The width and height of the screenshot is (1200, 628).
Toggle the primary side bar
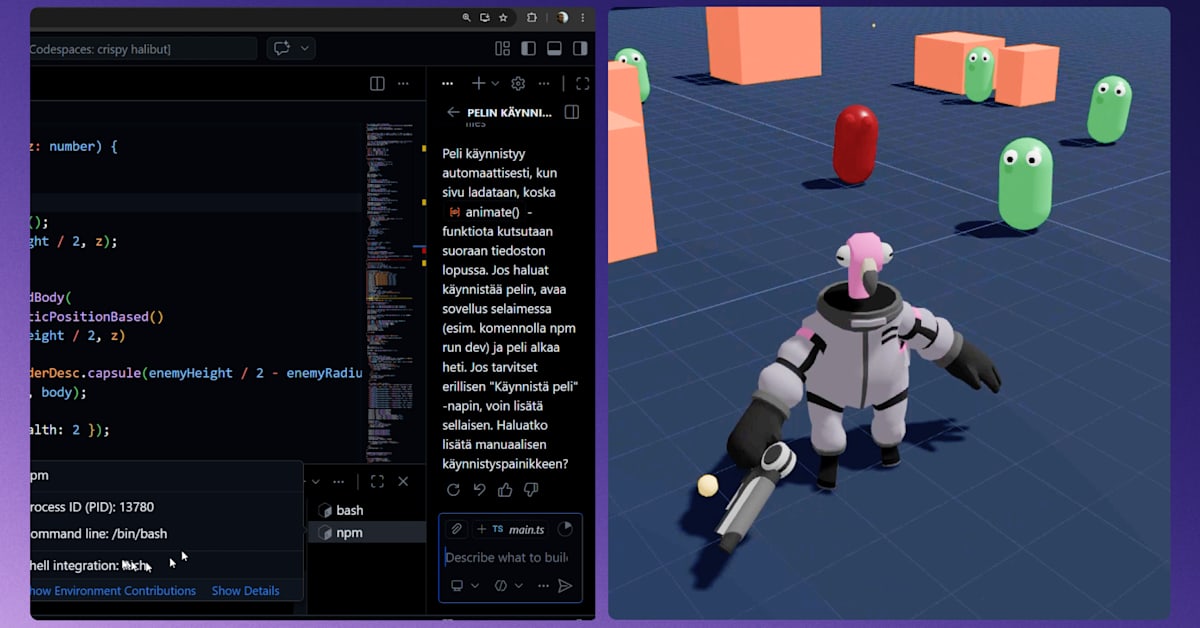coord(529,48)
